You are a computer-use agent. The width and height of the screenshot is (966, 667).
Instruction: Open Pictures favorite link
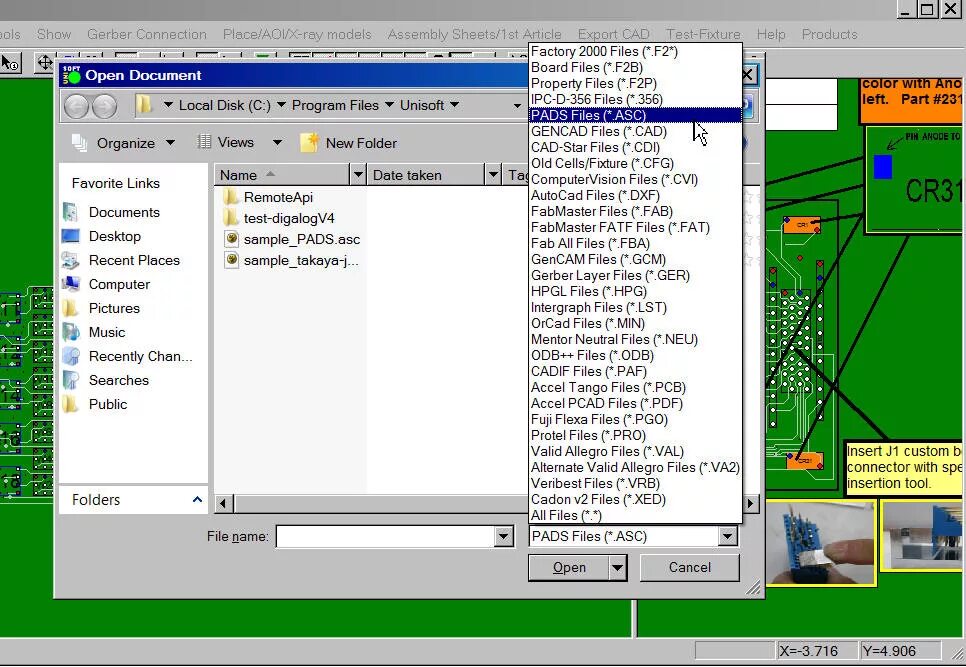(x=114, y=309)
